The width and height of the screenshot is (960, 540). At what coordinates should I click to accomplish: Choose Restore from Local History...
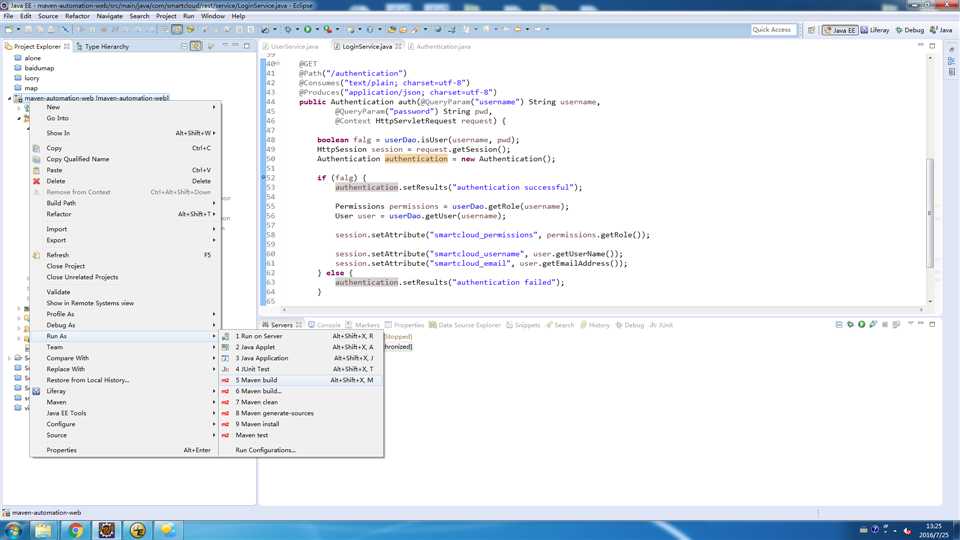pyautogui.click(x=124, y=380)
